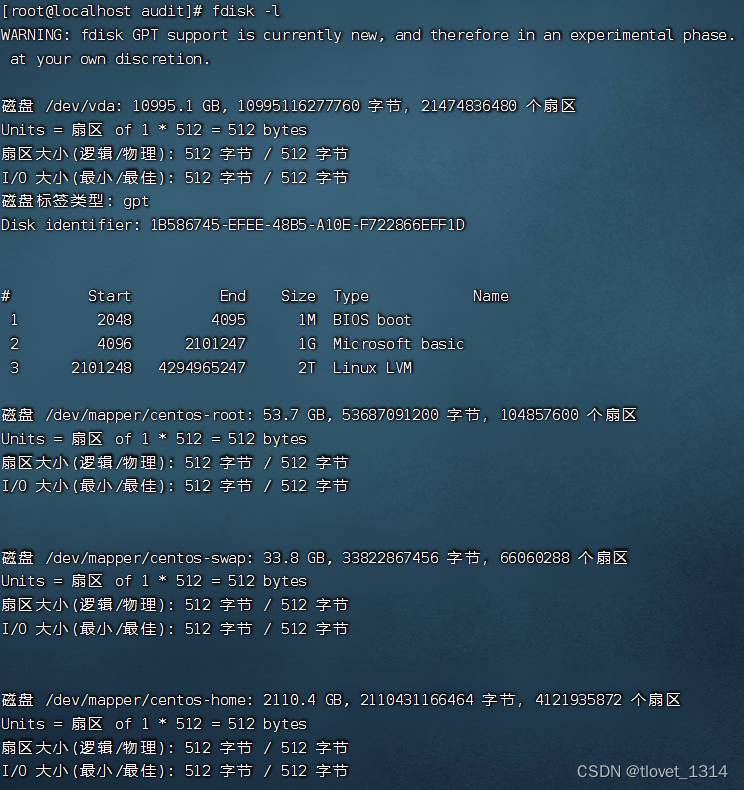Click the sector count '4121935872'

579,700
